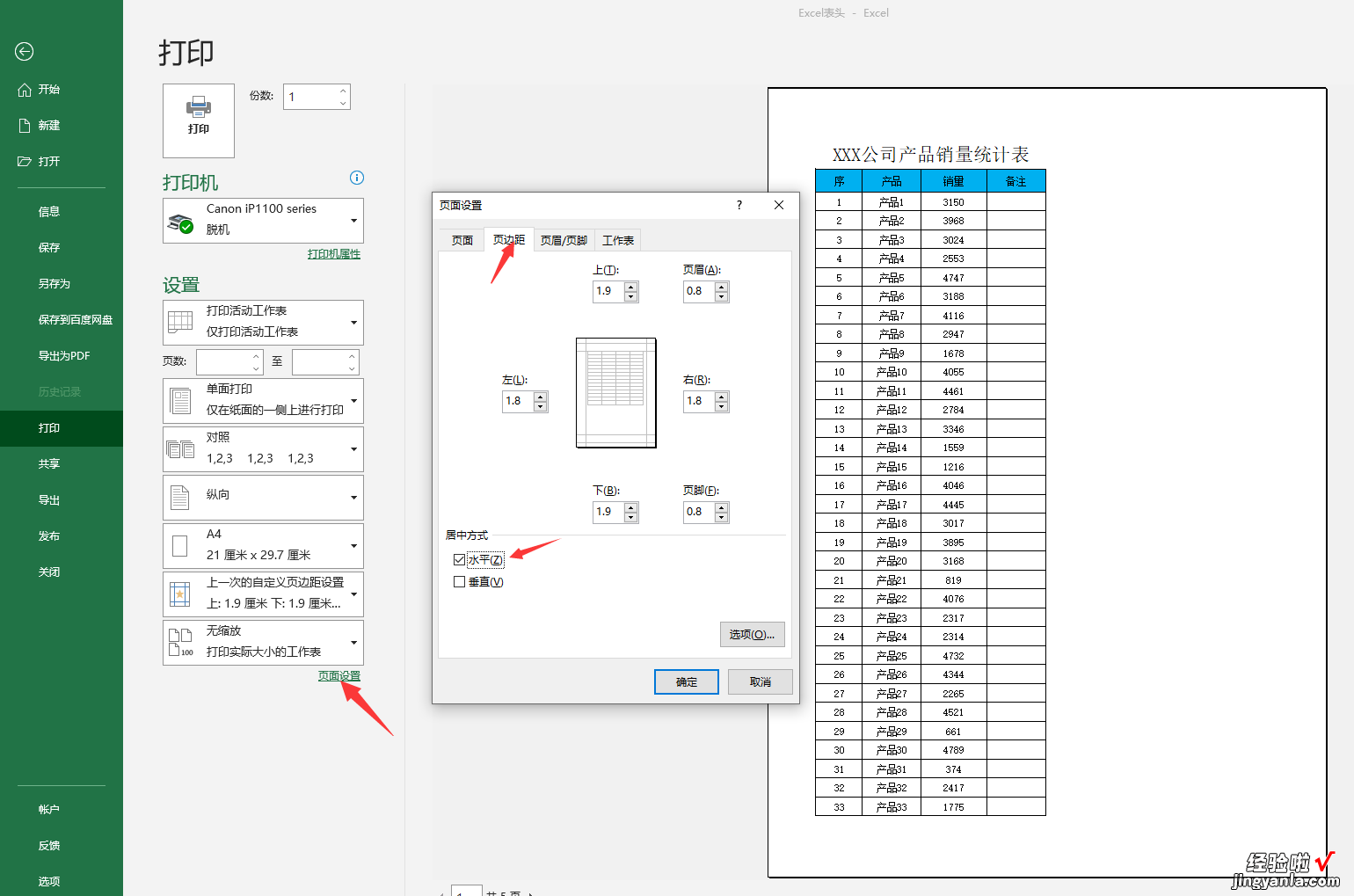Select 导出 in the sidebar
Viewport: 1354px width, 896px height.
49,499
